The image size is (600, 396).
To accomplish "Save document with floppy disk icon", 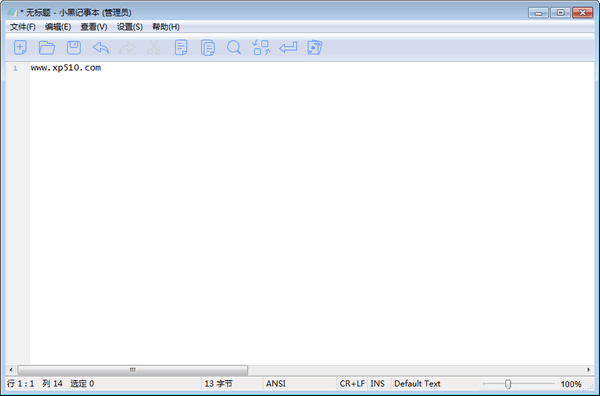I will click(x=74, y=47).
